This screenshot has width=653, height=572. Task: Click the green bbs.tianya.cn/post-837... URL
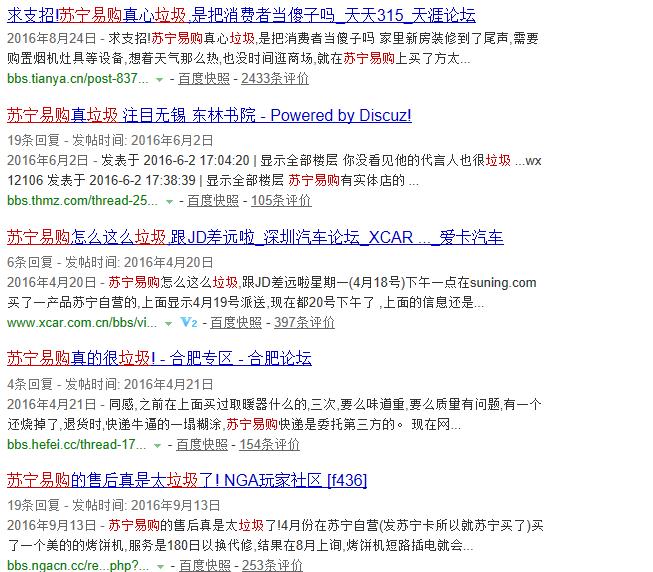78,78
